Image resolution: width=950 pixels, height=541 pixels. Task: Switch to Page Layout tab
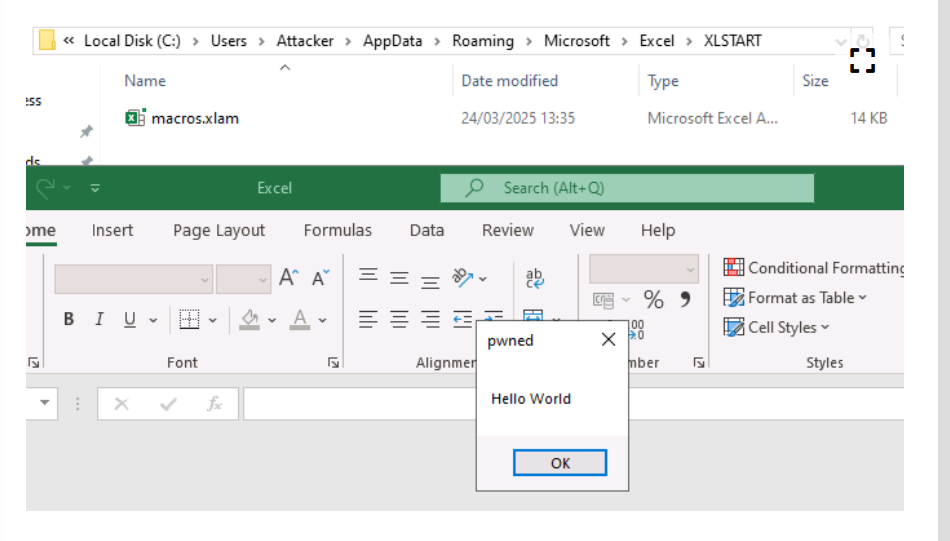[x=219, y=230]
